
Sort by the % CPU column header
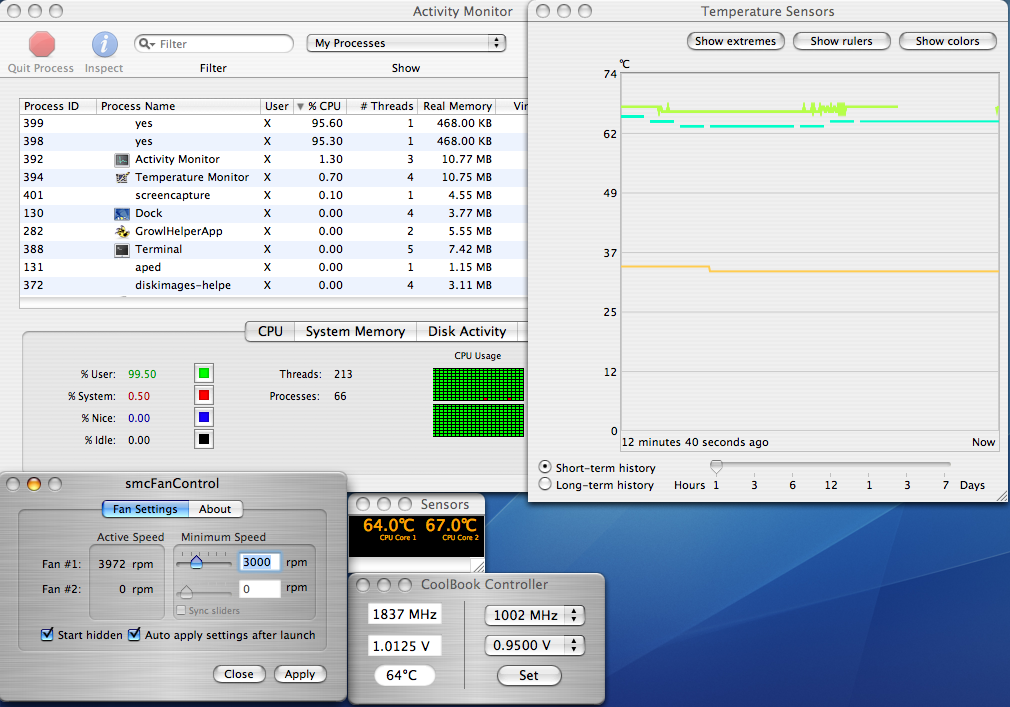click(x=320, y=106)
